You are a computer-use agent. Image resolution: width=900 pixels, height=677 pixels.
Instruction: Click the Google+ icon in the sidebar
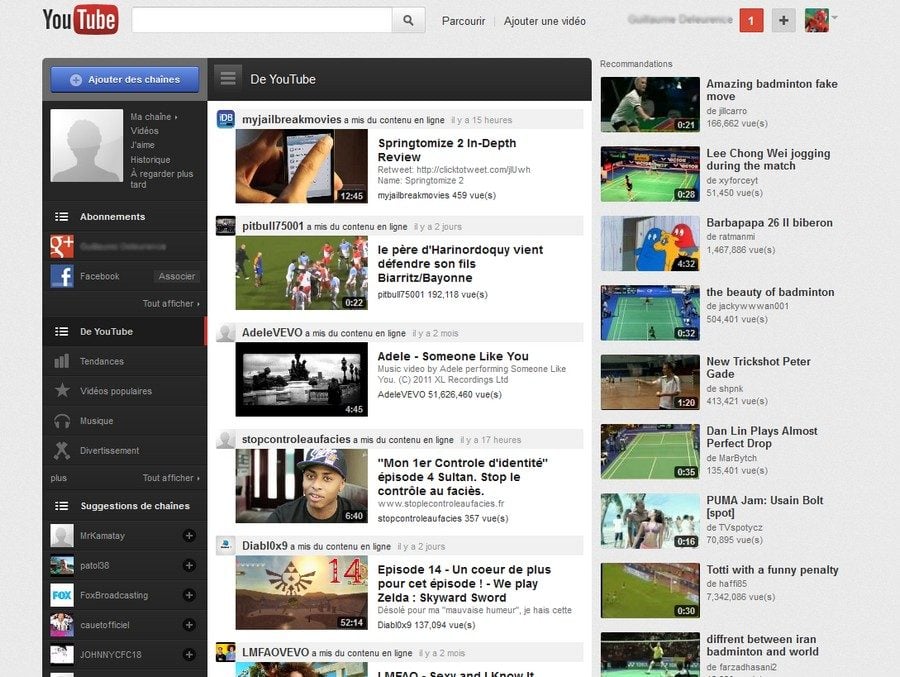(x=62, y=246)
